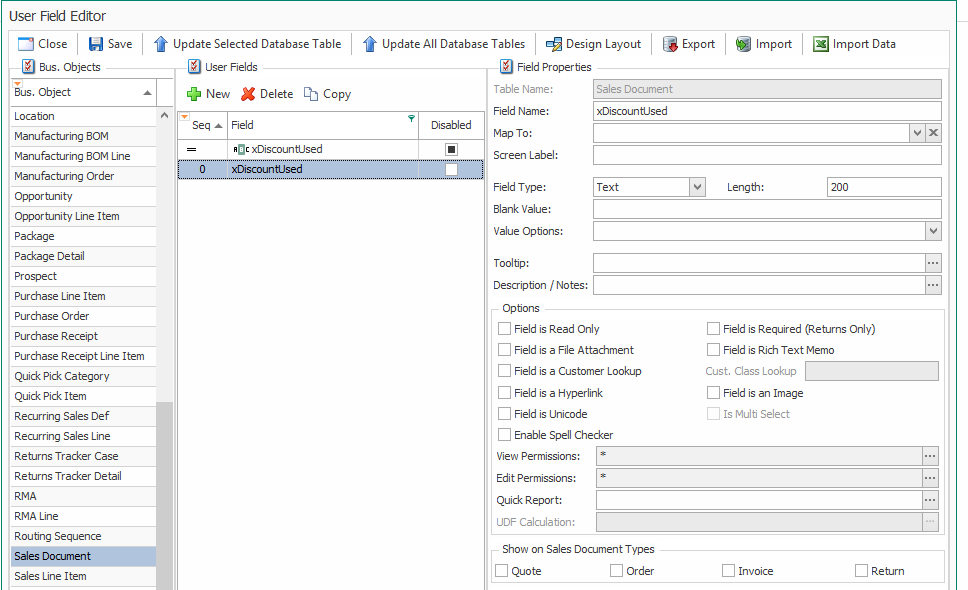Click the Screen Label input field
968x590 pixels.
[x=766, y=155]
